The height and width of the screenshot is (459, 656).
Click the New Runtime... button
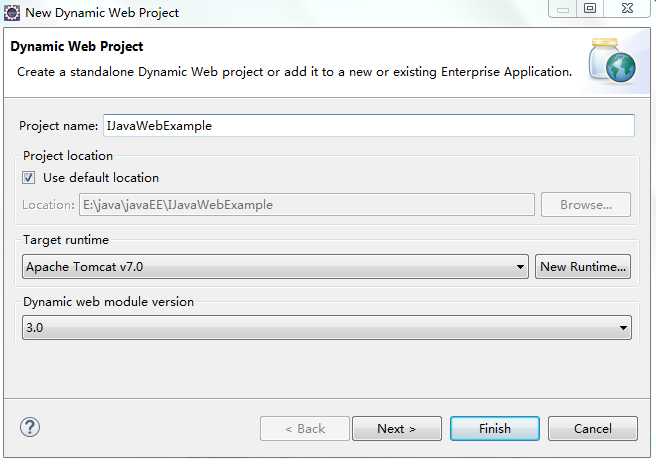[583, 267]
